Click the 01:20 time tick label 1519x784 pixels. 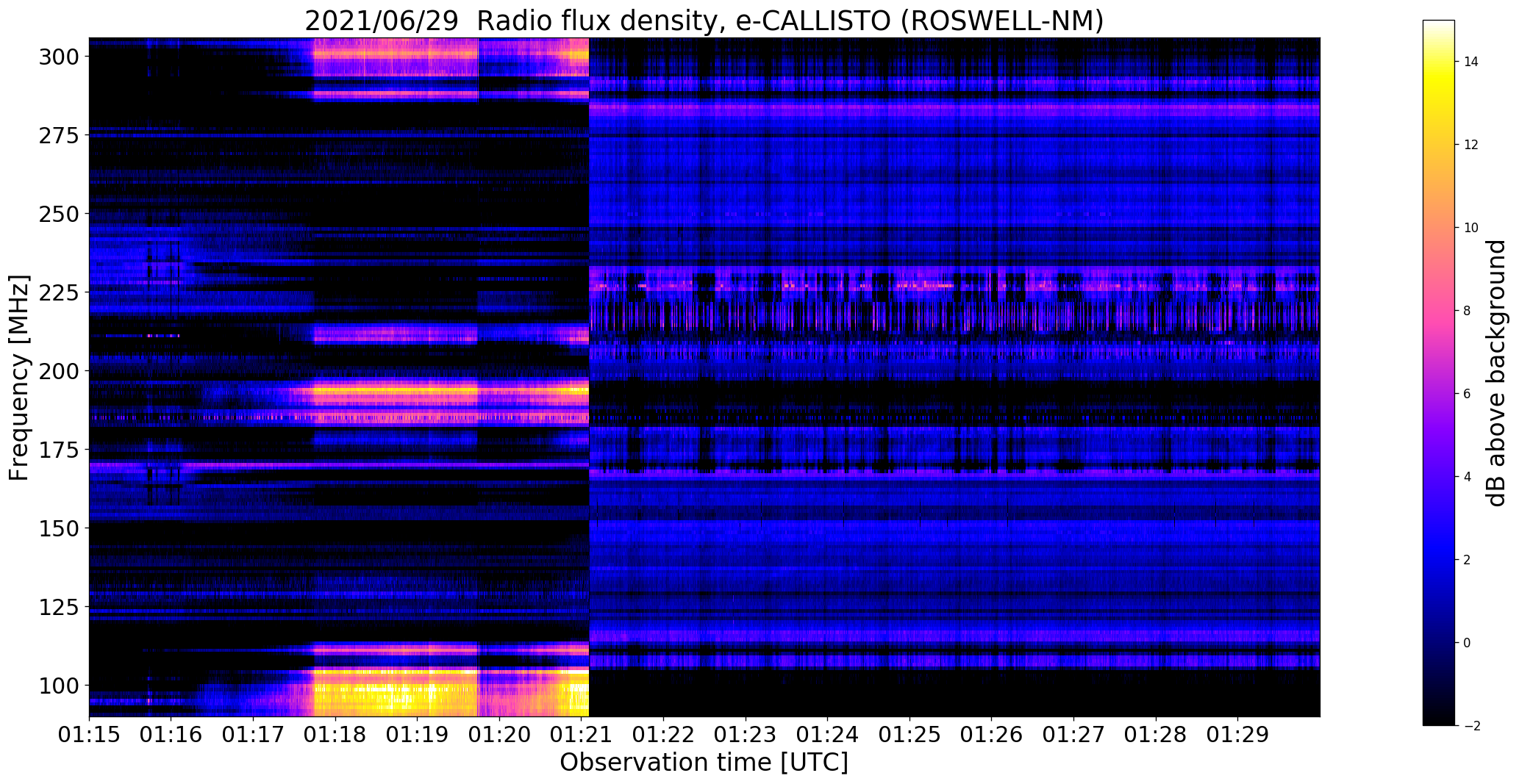tap(500, 736)
